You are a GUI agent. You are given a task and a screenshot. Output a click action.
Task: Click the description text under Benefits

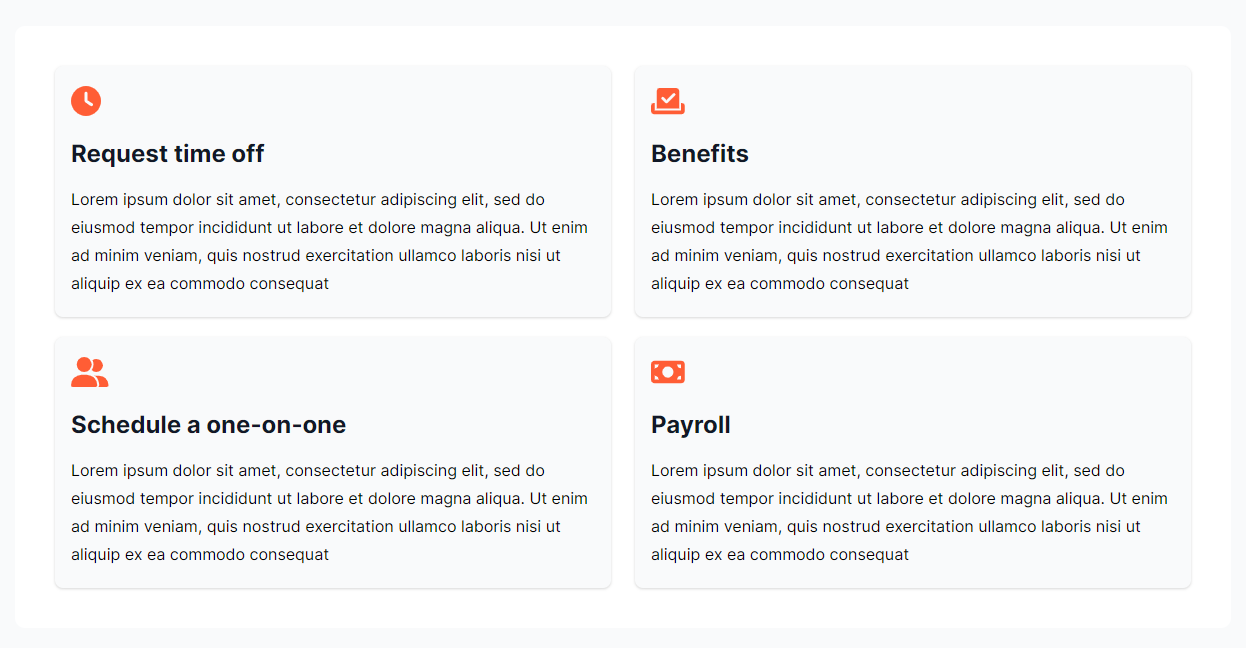tap(910, 242)
